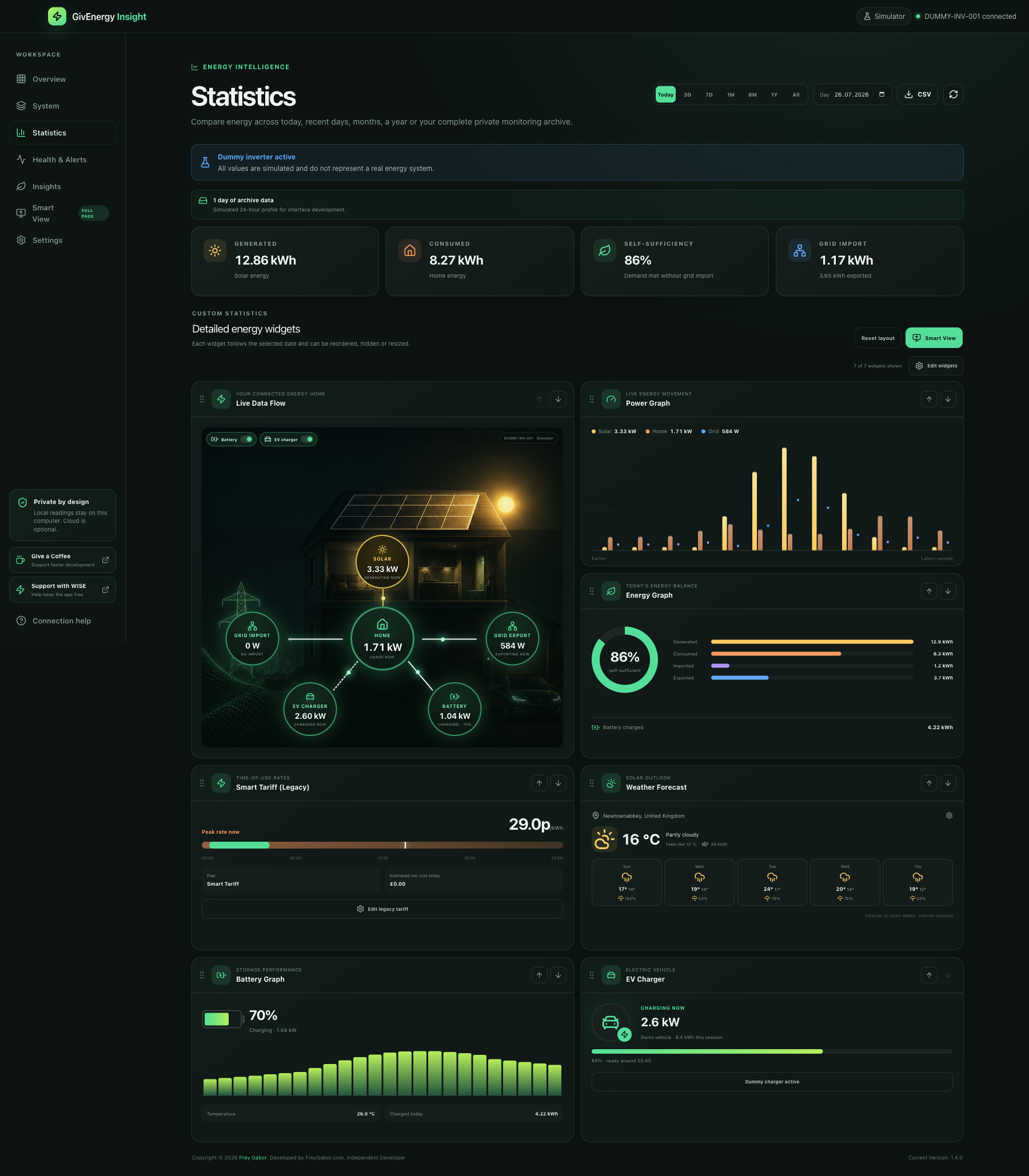Move Weather Forecast widget up
This screenshot has width=1029, height=1176.
point(928,783)
